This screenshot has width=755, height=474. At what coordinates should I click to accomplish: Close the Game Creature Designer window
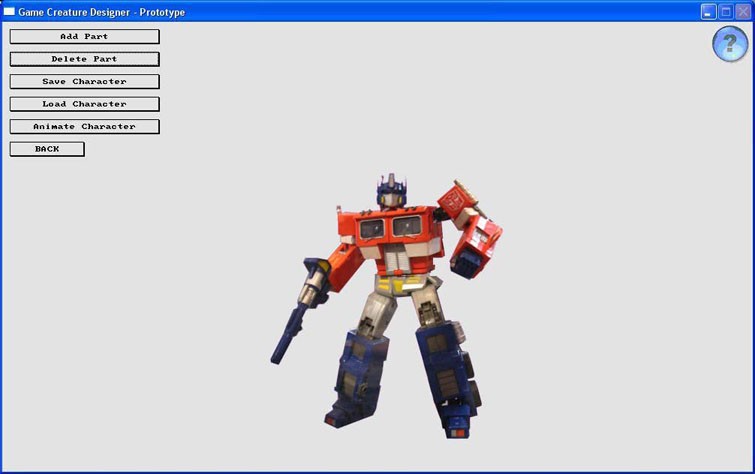pos(743,12)
